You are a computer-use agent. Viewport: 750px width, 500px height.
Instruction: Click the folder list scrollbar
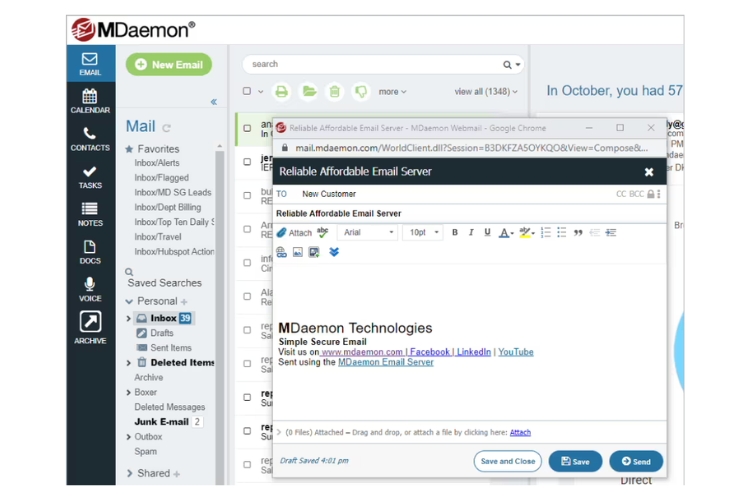(x=220, y=316)
